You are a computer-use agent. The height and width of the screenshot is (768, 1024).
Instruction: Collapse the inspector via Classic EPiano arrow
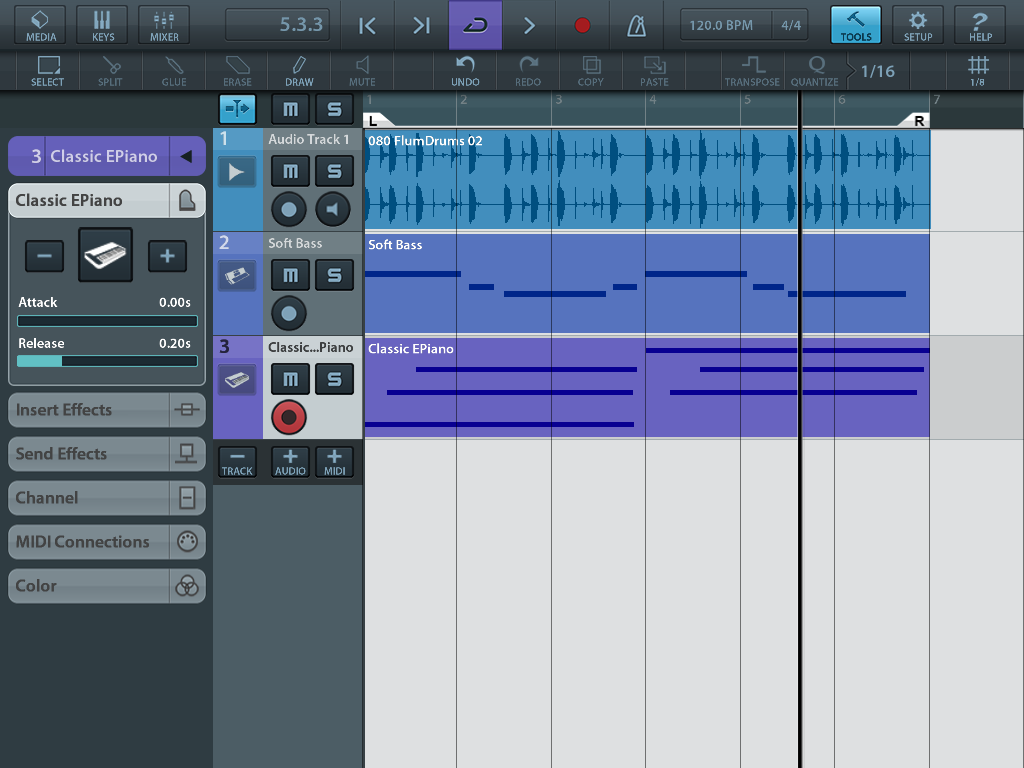coord(186,156)
